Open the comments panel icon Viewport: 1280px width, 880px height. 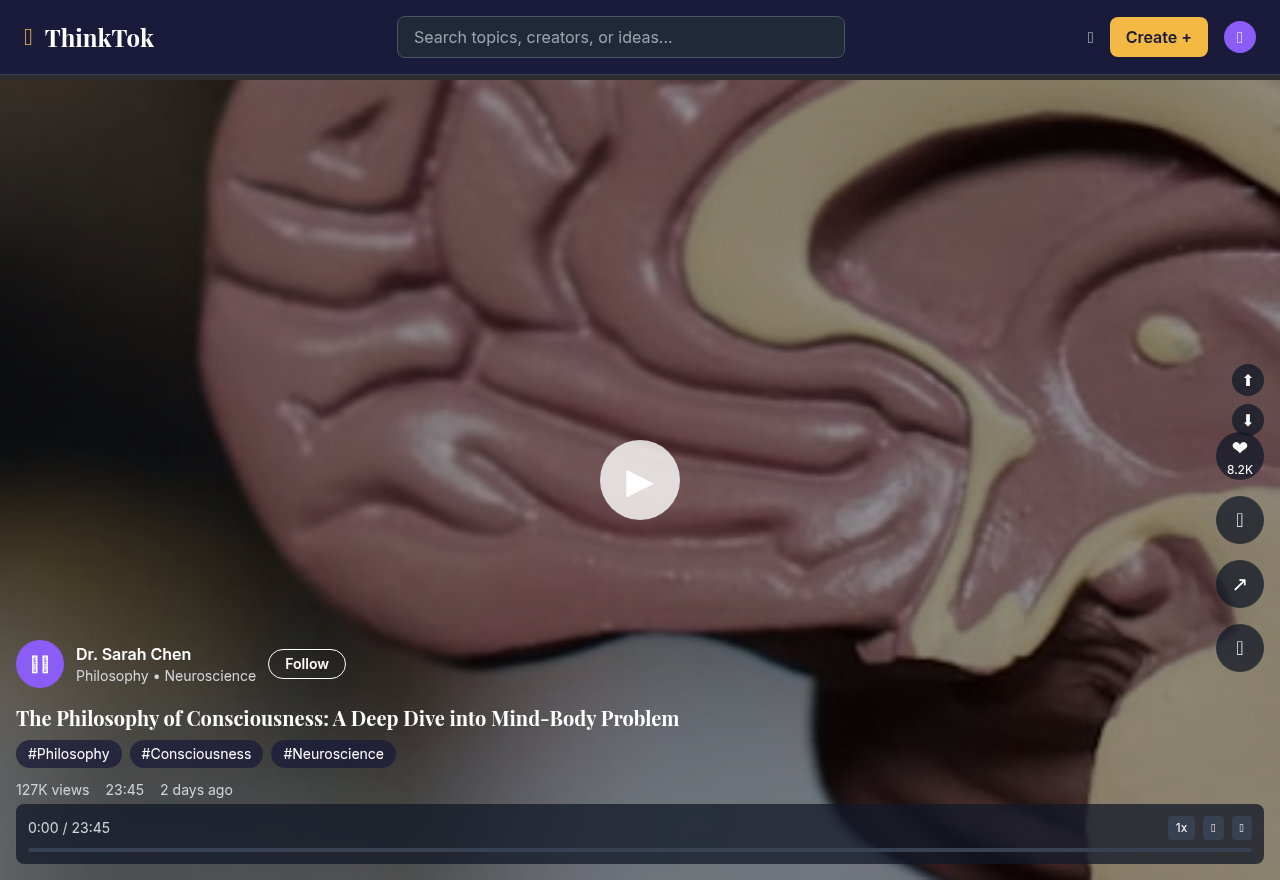pyautogui.click(x=1239, y=519)
